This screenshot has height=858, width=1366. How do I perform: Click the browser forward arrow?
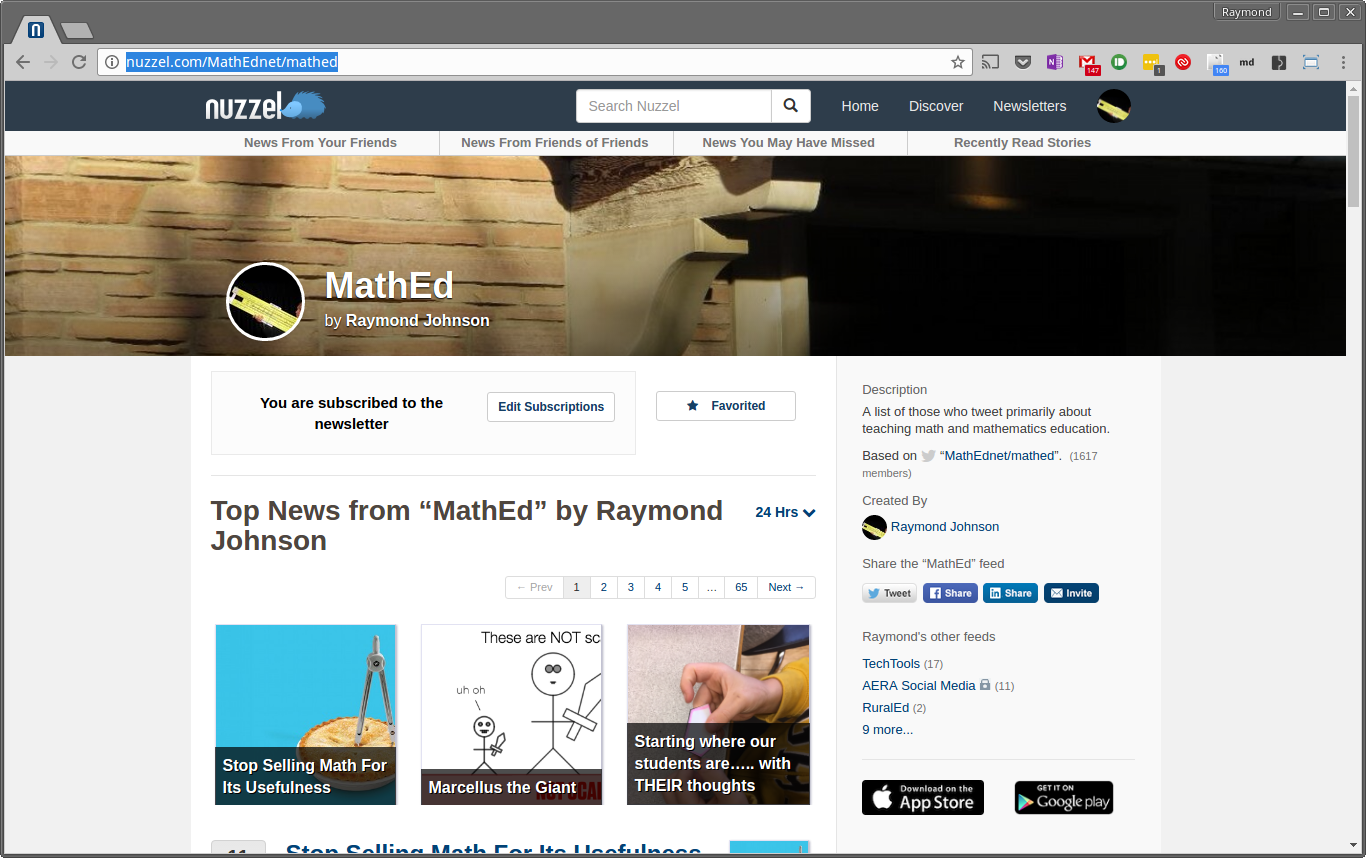[x=51, y=62]
